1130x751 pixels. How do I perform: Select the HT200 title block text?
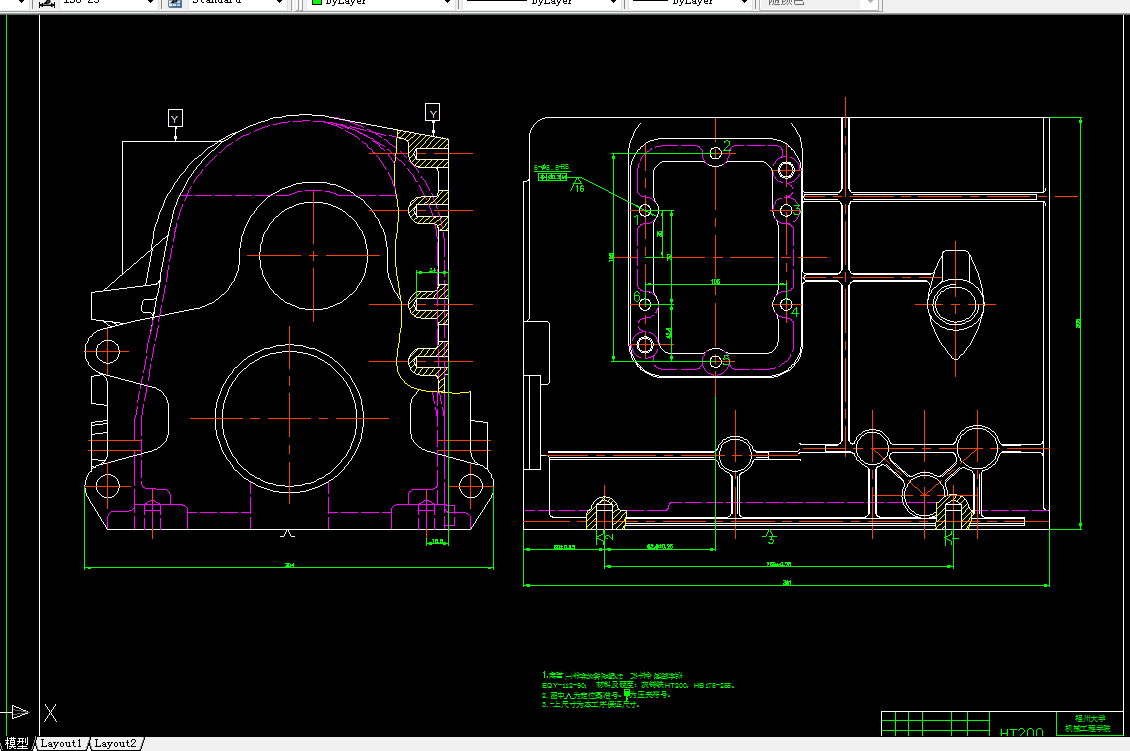[x=1021, y=732]
